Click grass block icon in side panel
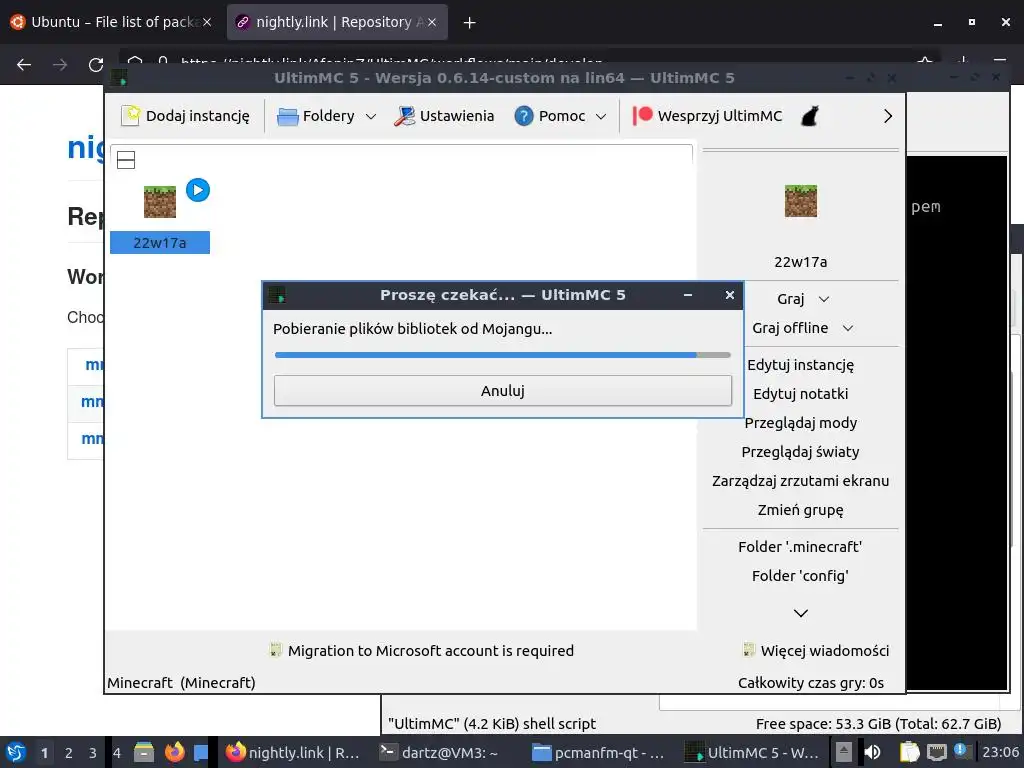The width and height of the screenshot is (1024, 768). click(801, 200)
